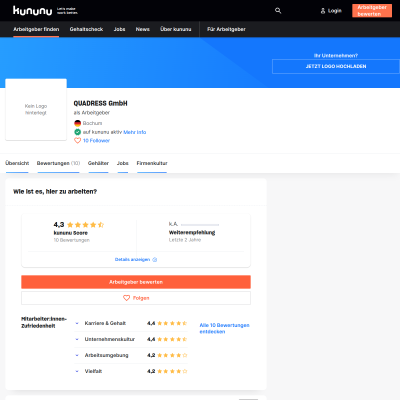Open Für Arbeitgeber menu item
Screen dimensions: 400x400
pyautogui.click(x=226, y=29)
